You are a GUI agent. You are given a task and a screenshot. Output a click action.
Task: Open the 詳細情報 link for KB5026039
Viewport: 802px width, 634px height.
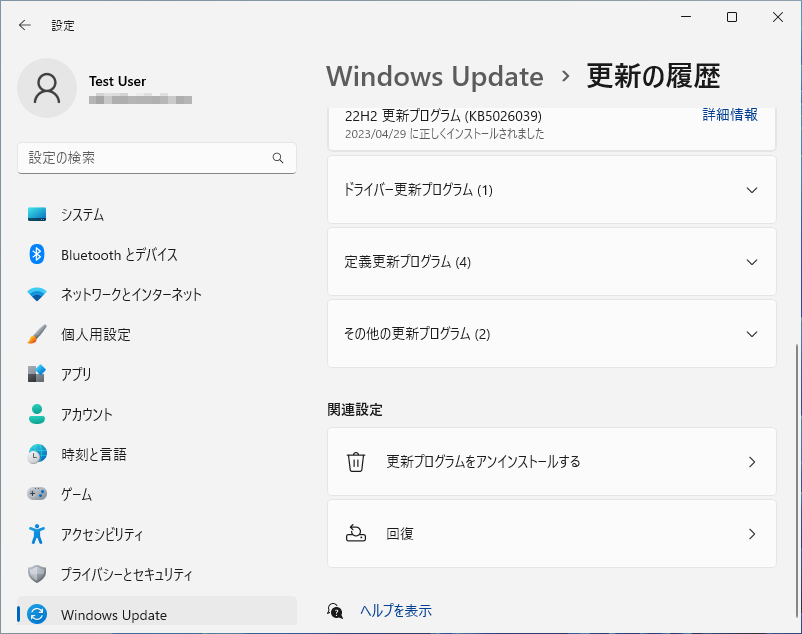point(729,115)
